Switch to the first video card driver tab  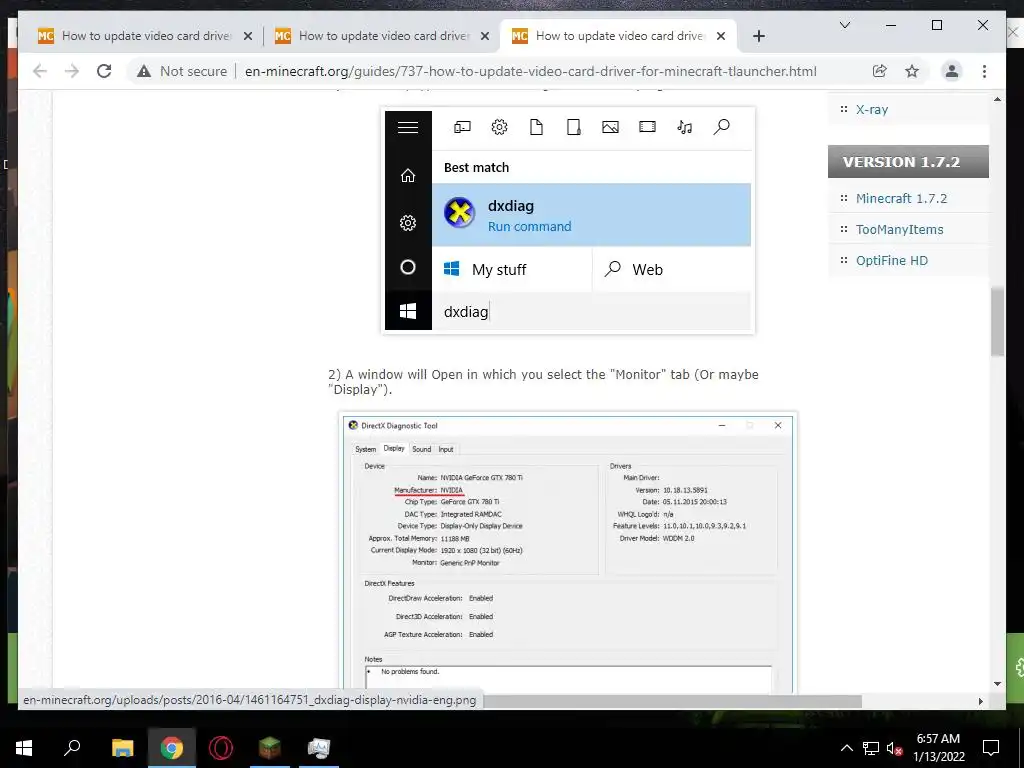pyautogui.click(x=145, y=36)
